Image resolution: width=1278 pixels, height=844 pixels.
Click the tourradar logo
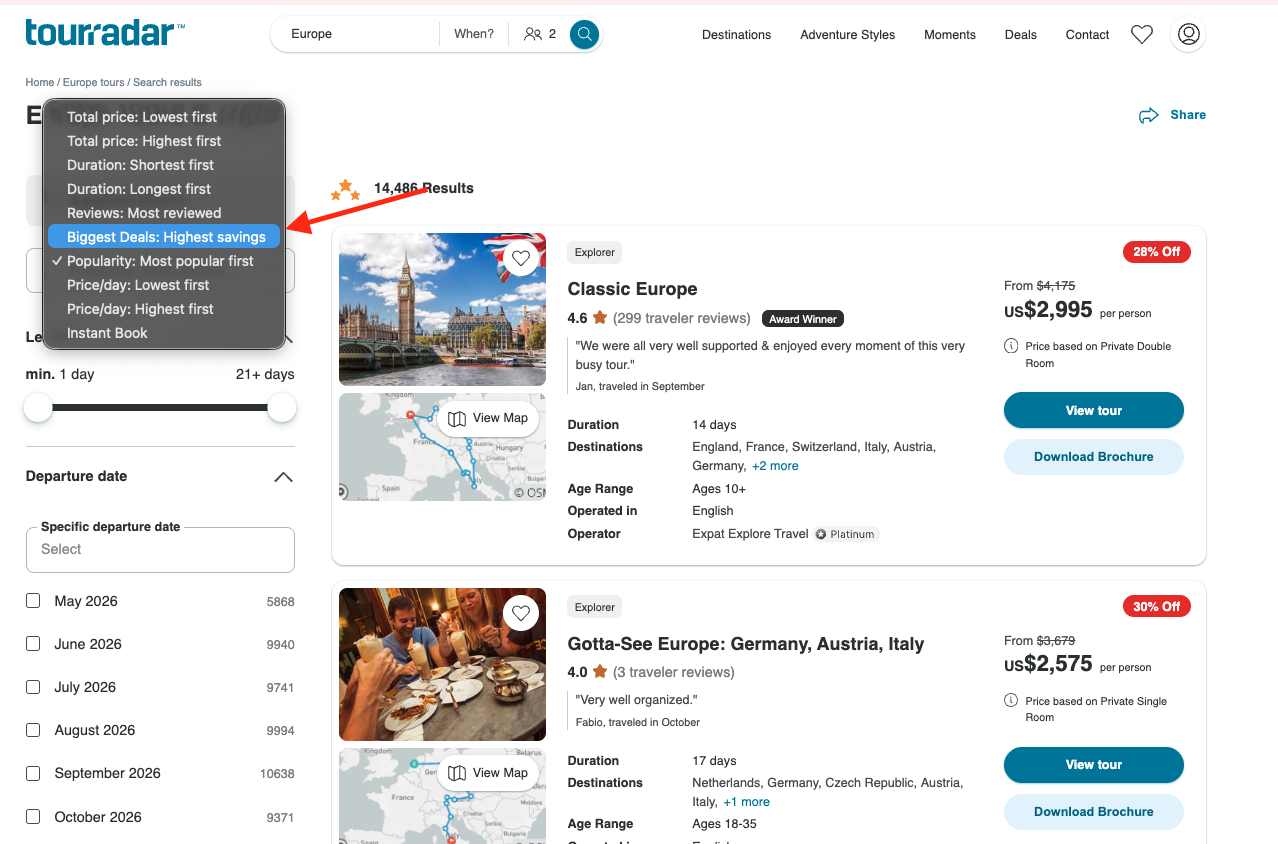(x=105, y=33)
